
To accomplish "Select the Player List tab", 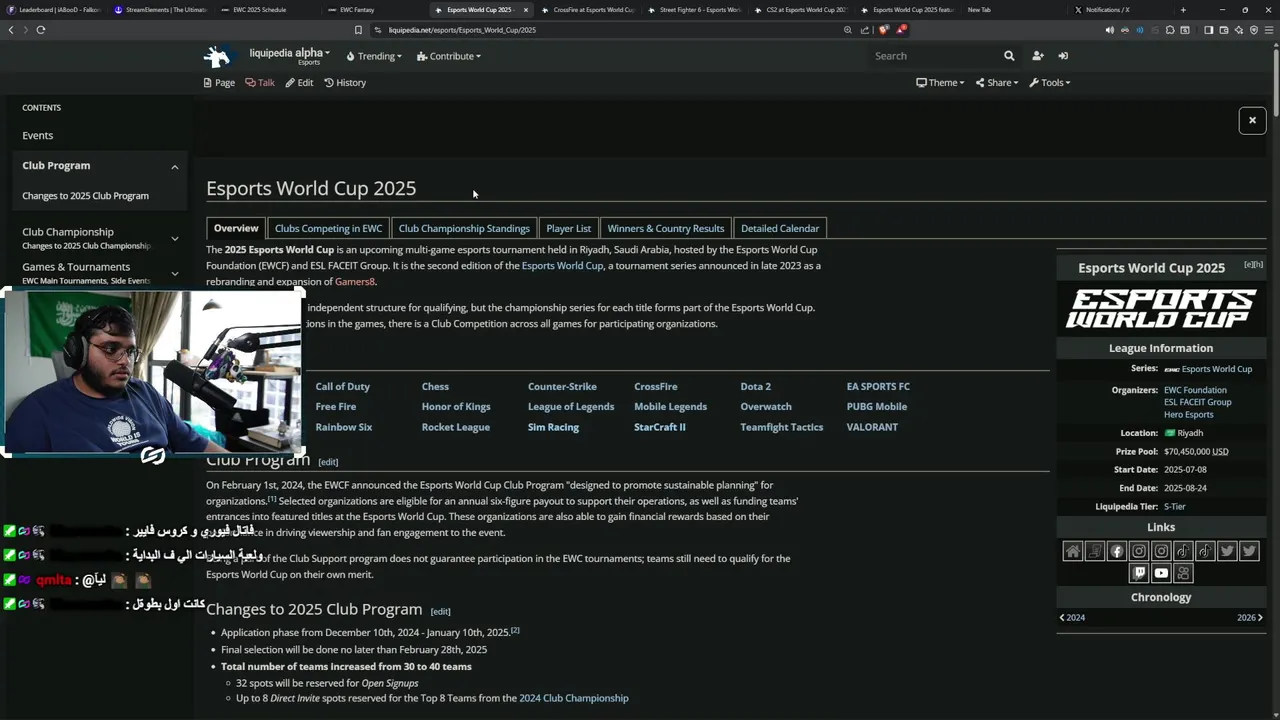I will point(569,228).
